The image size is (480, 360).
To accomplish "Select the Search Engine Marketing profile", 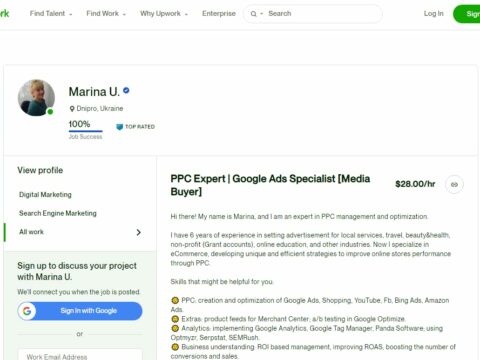I will click(58, 213).
